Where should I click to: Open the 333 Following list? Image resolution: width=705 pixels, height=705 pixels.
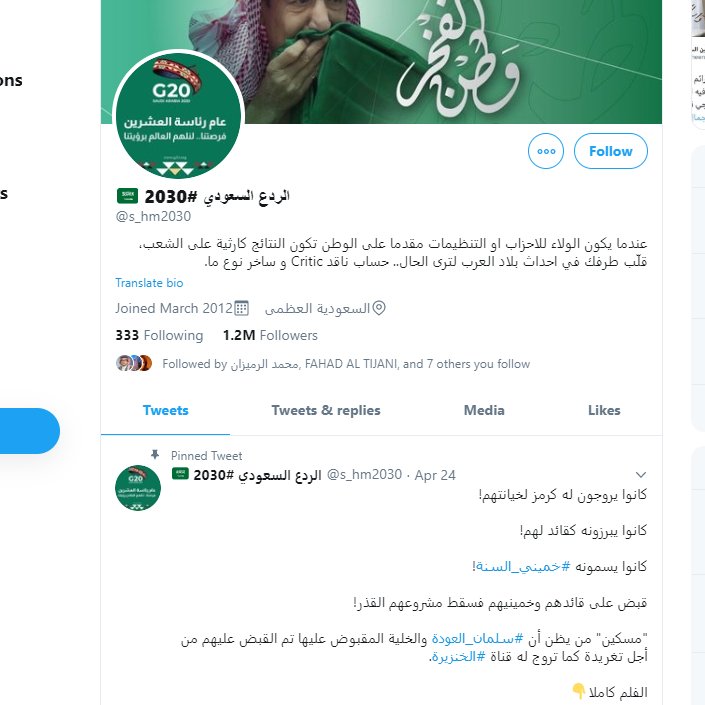[159, 335]
